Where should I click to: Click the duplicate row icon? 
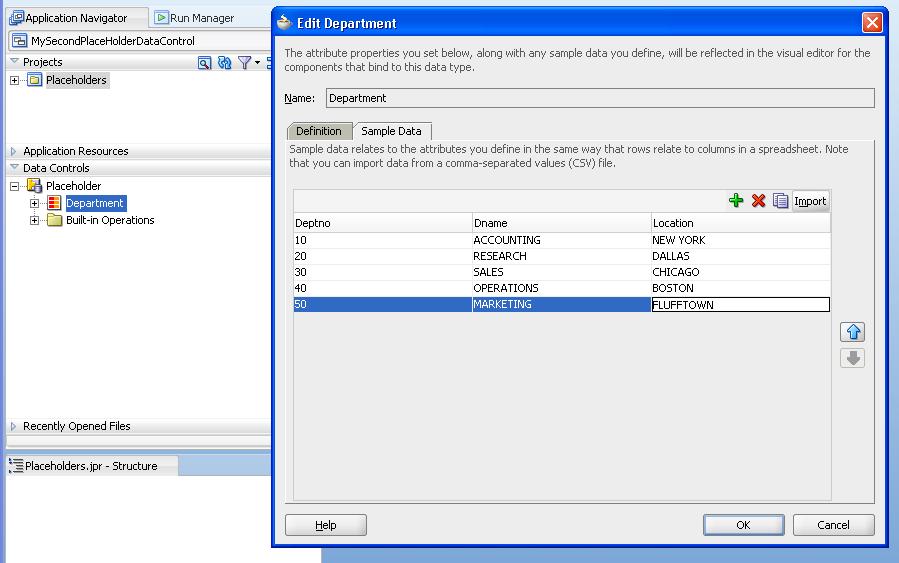pos(780,201)
